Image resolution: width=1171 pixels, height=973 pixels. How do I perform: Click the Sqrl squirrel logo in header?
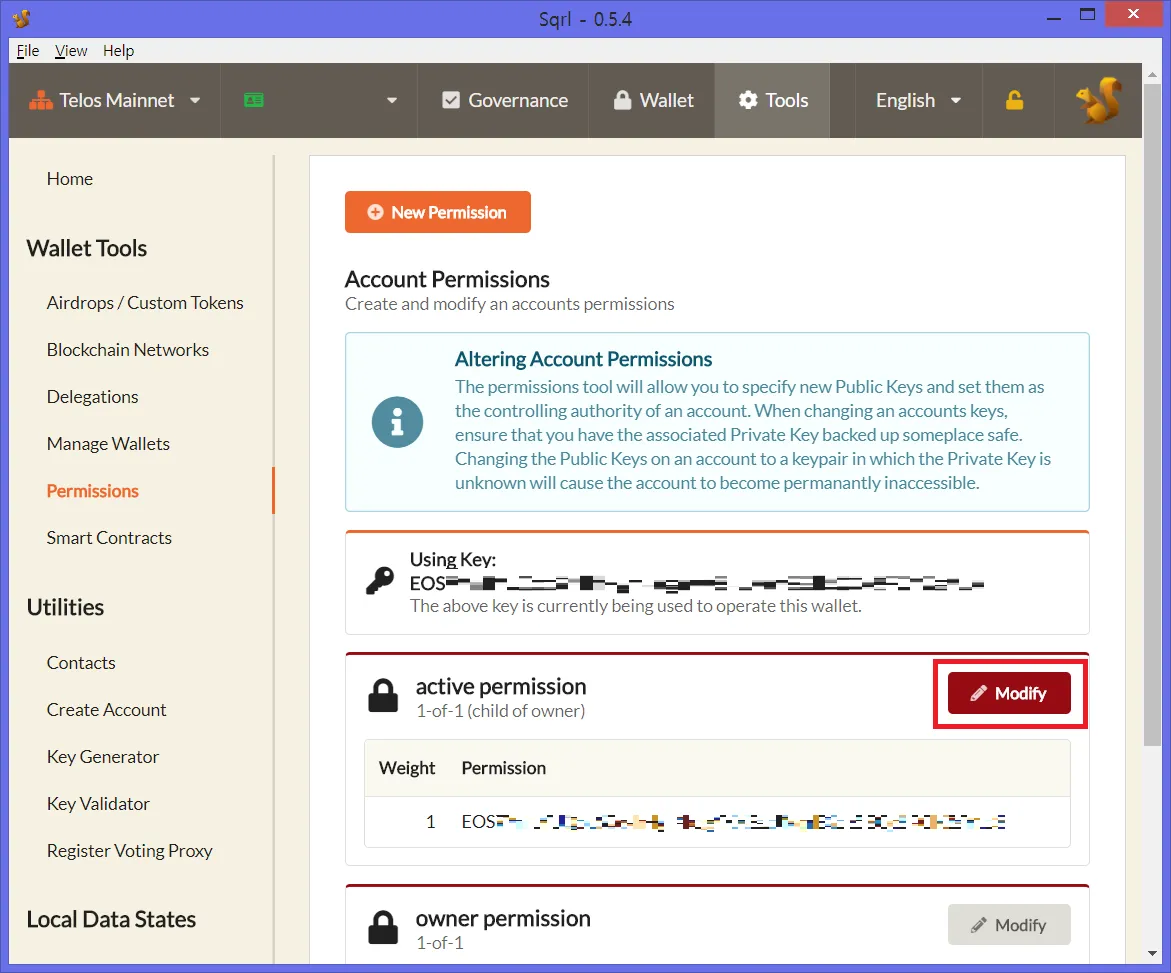coord(1098,100)
